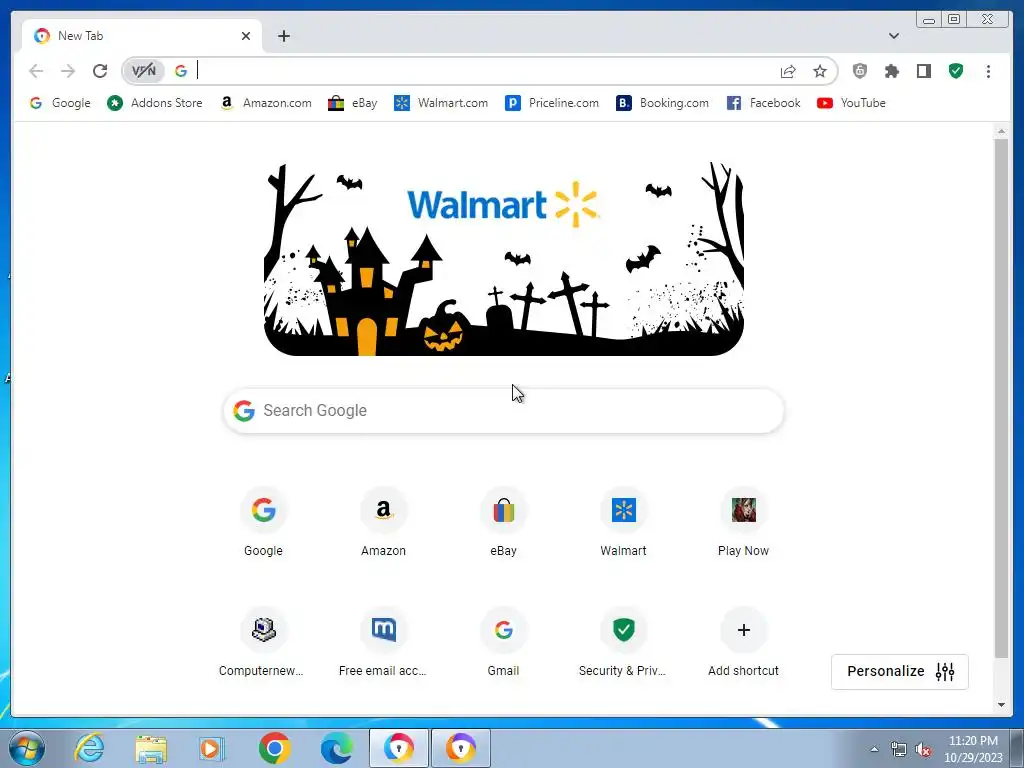Click the Walmart Halloween banner

(504, 259)
